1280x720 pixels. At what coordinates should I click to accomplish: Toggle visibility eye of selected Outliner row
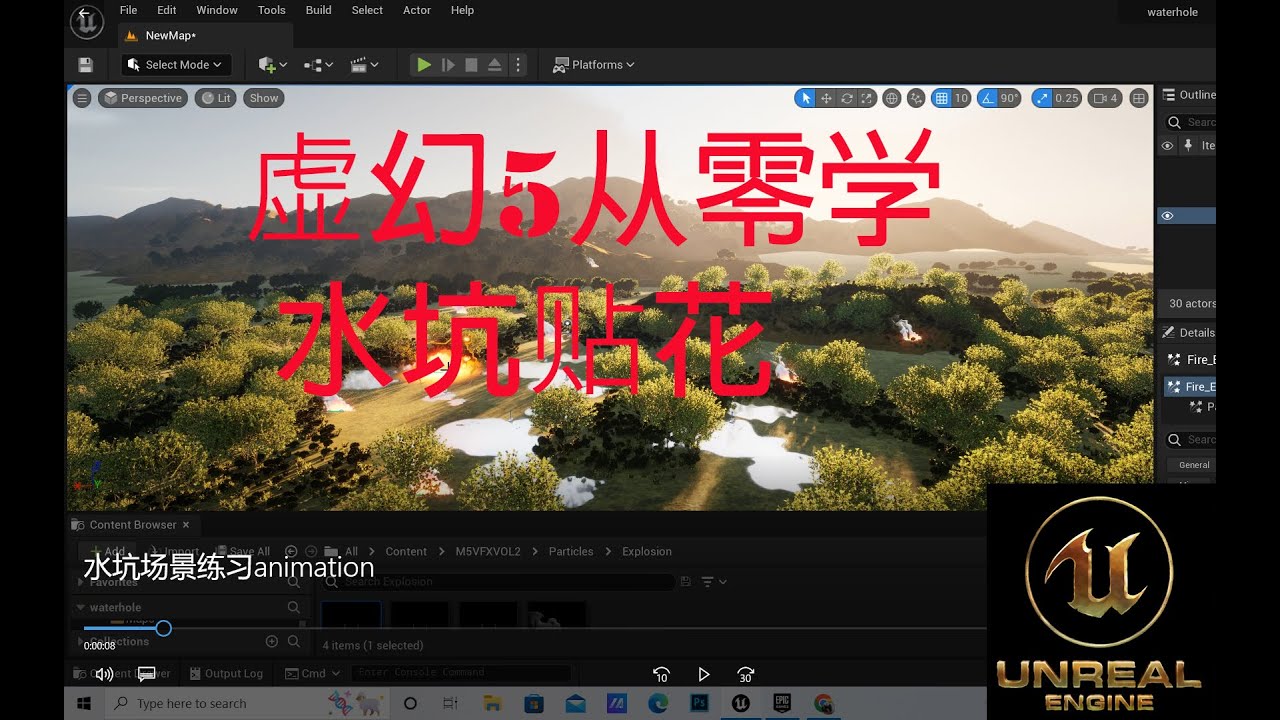[1167, 216]
